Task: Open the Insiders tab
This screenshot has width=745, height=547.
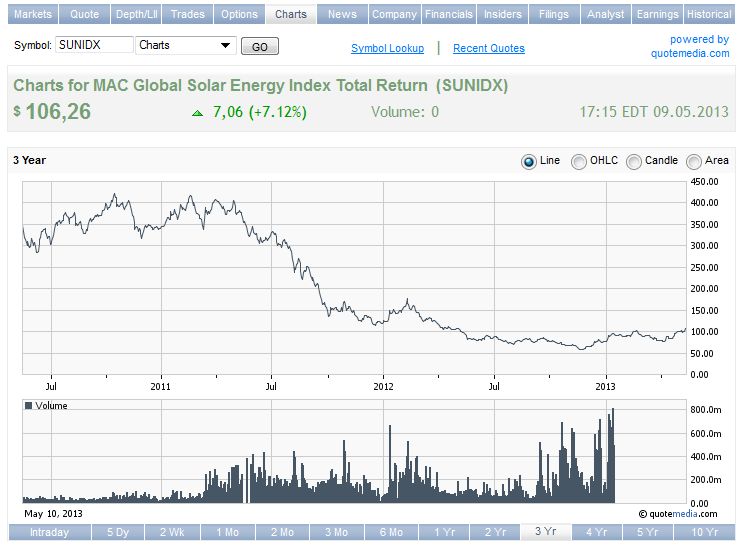Action: (x=502, y=14)
